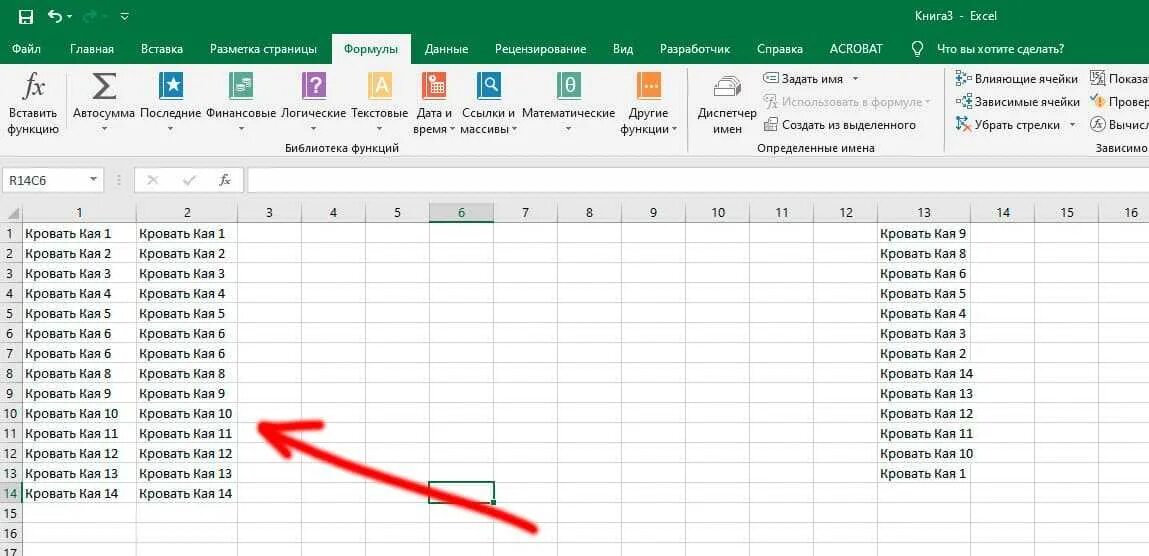The height and width of the screenshot is (556, 1149).
Task: Open the ACROBAT tab
Action: point(856,49)
